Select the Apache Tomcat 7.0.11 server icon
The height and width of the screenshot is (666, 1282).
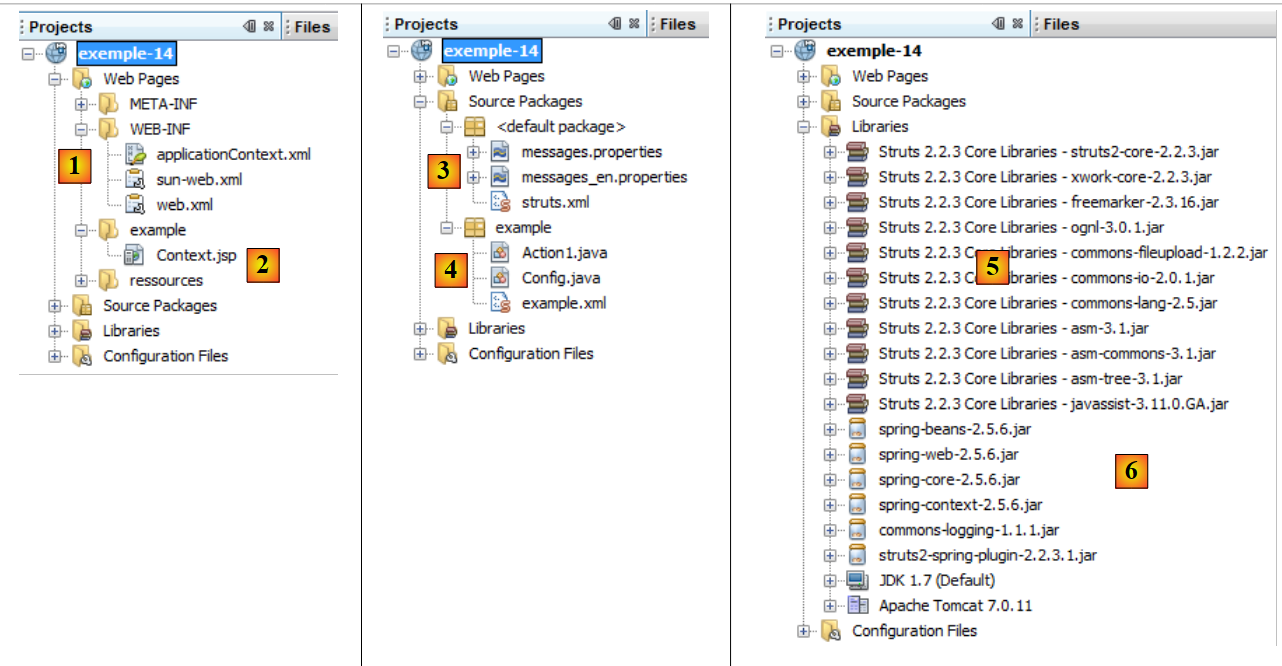pos(857,605)
